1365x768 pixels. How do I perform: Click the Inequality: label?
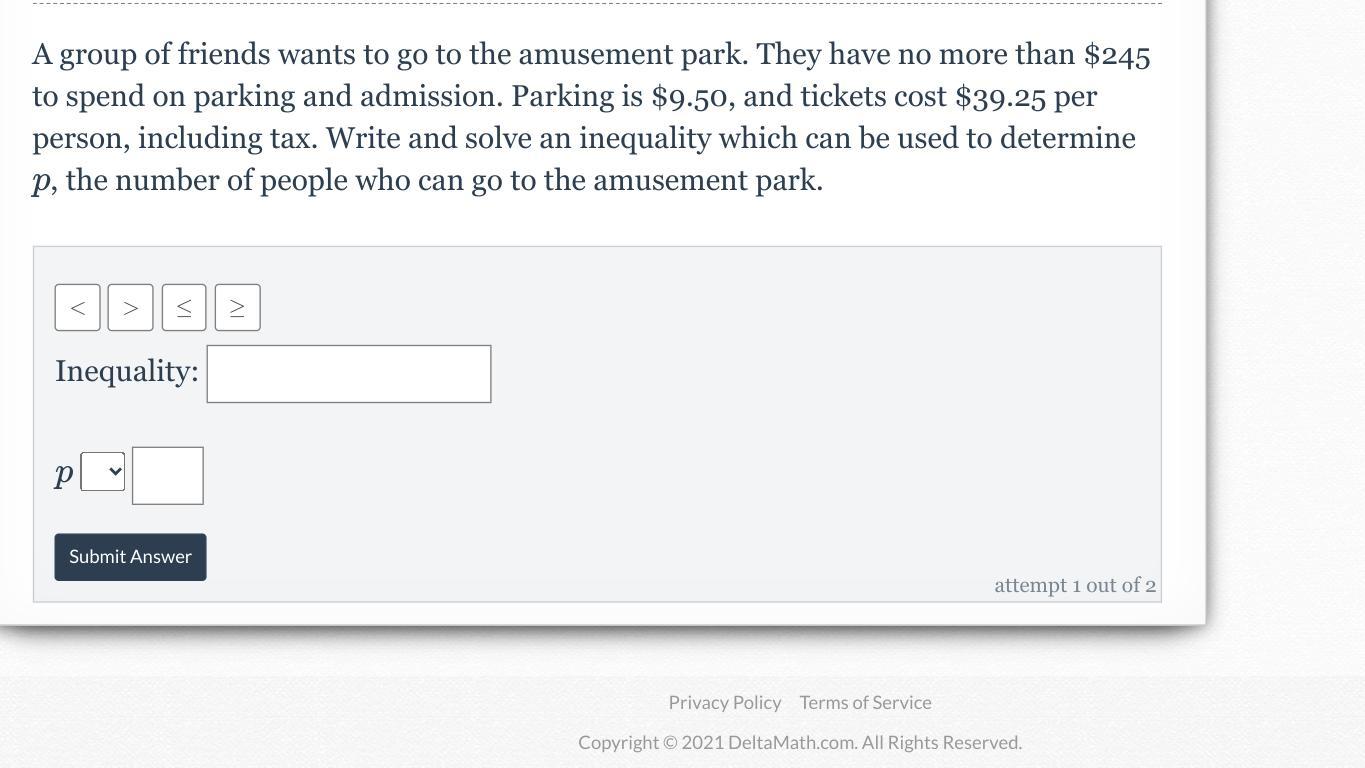pos(127,372)
